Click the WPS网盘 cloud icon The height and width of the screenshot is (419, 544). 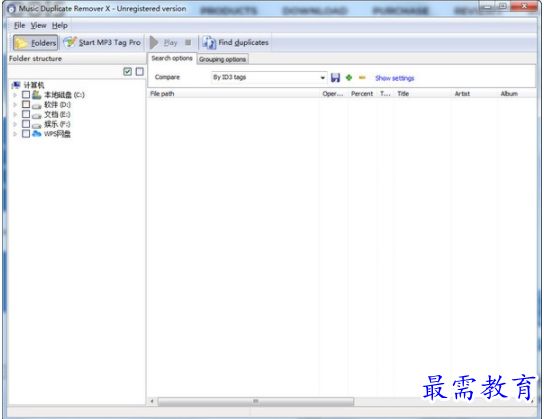37,134
